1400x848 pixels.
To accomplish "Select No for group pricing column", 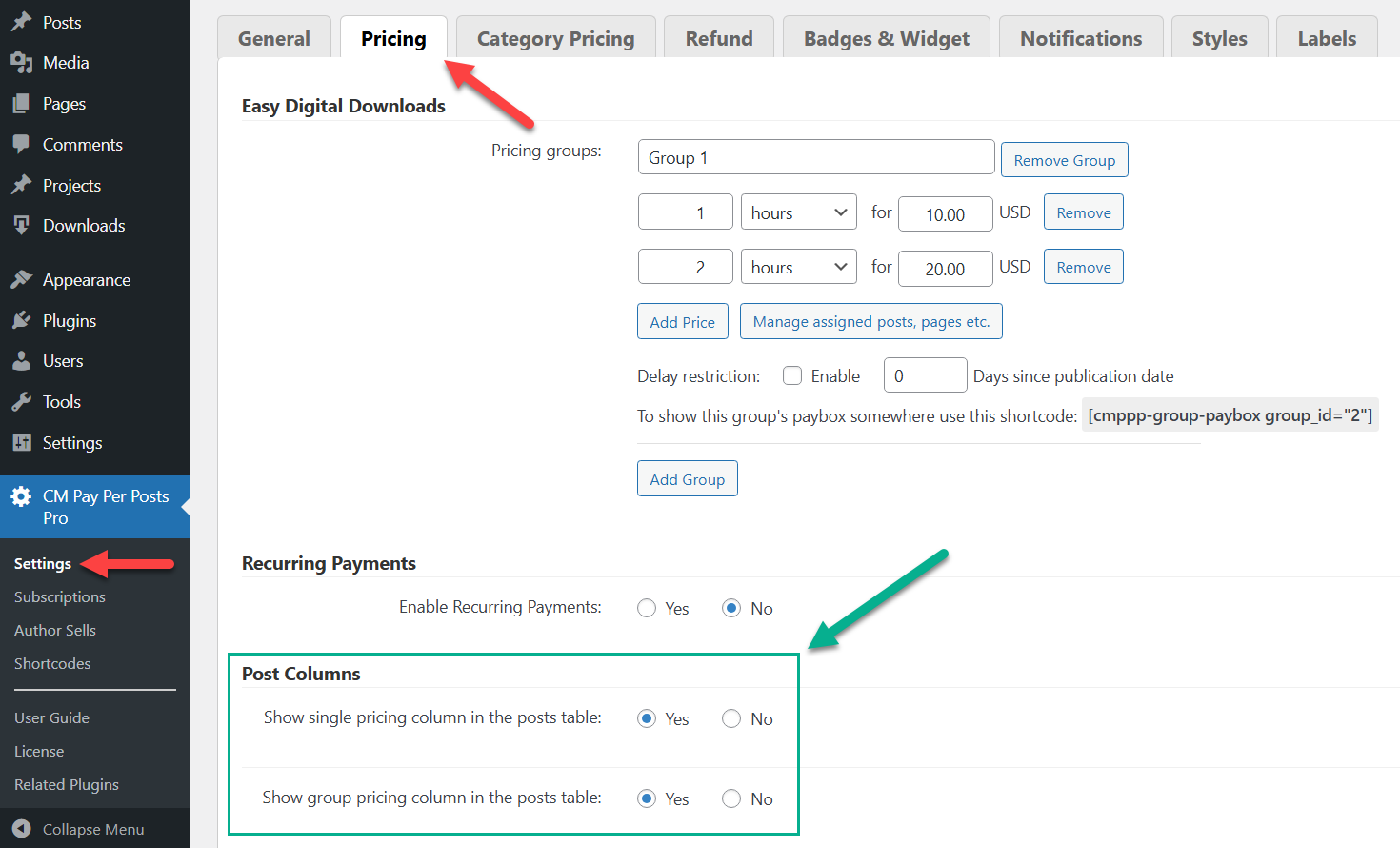I will coord(731,798).
